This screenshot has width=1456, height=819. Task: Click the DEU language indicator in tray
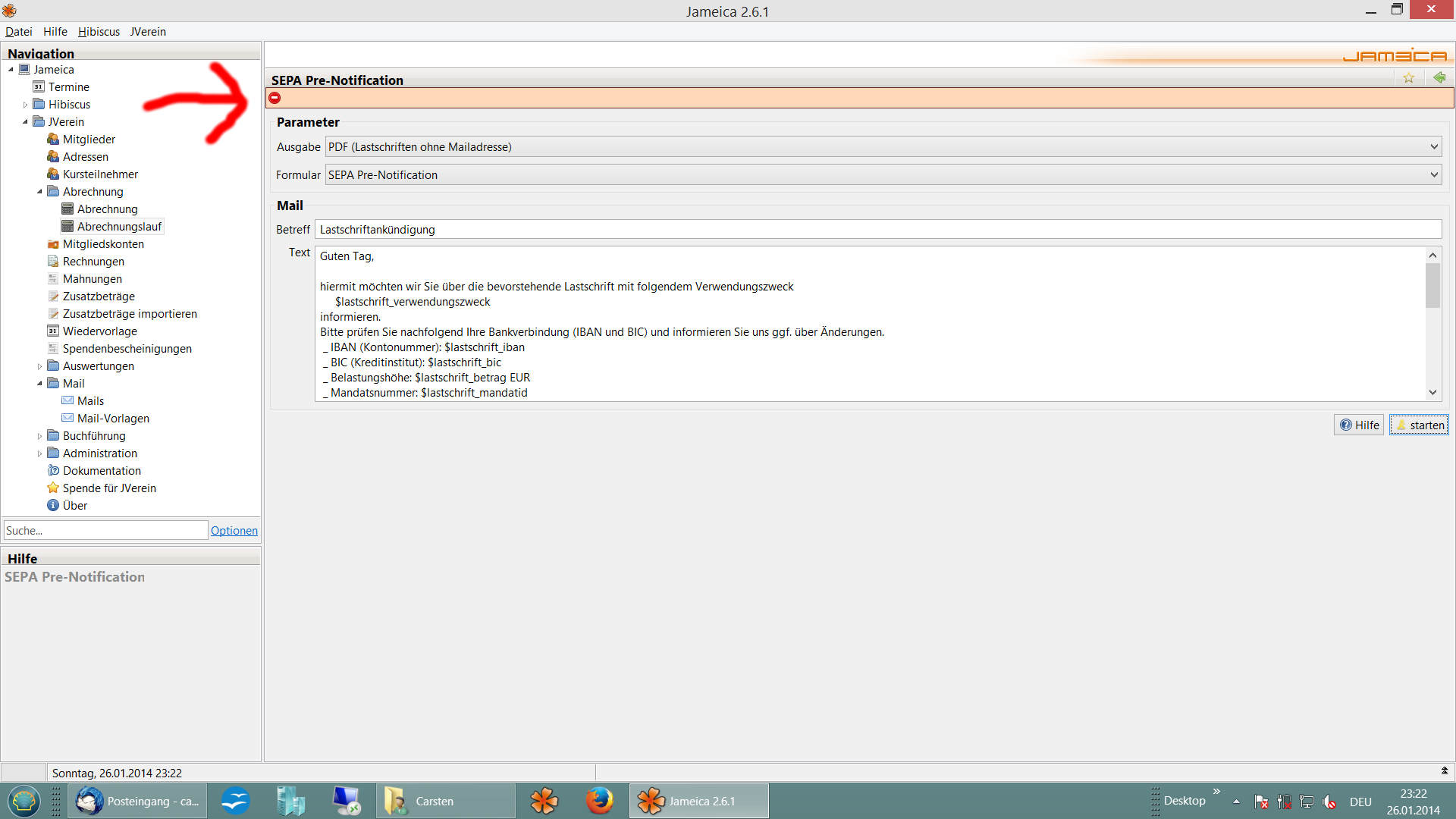click(x=1360, y=802)
